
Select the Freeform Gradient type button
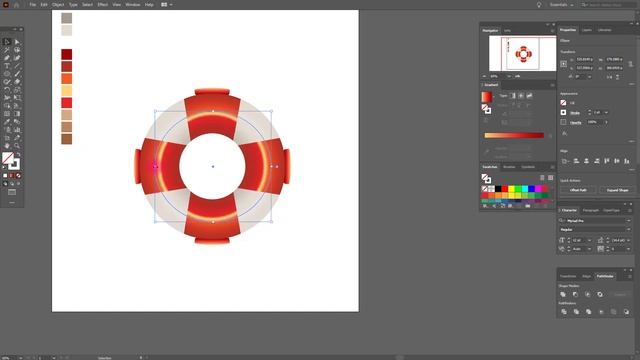coord(529,96)
